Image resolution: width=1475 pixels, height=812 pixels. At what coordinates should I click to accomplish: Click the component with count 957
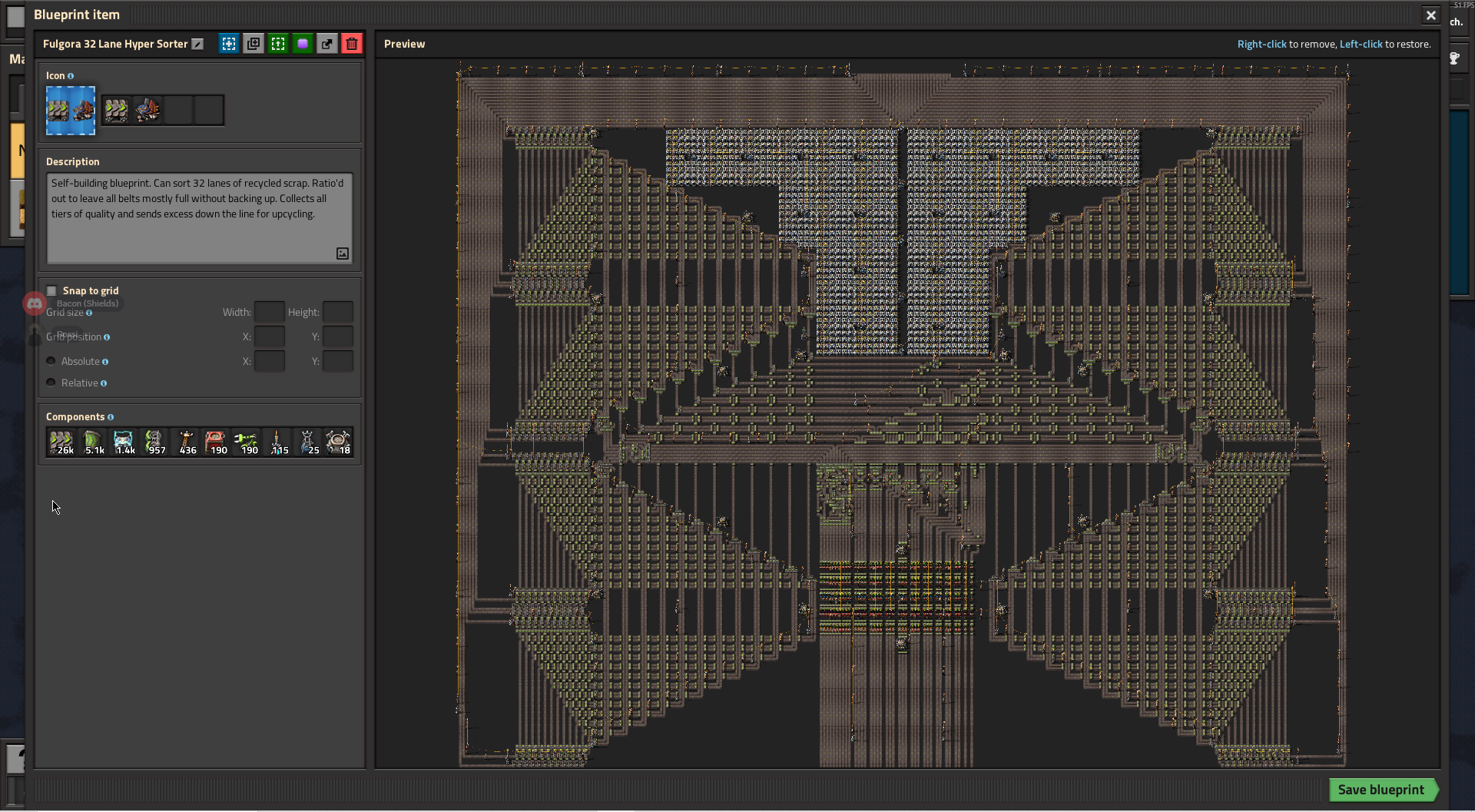click(154, 442)
